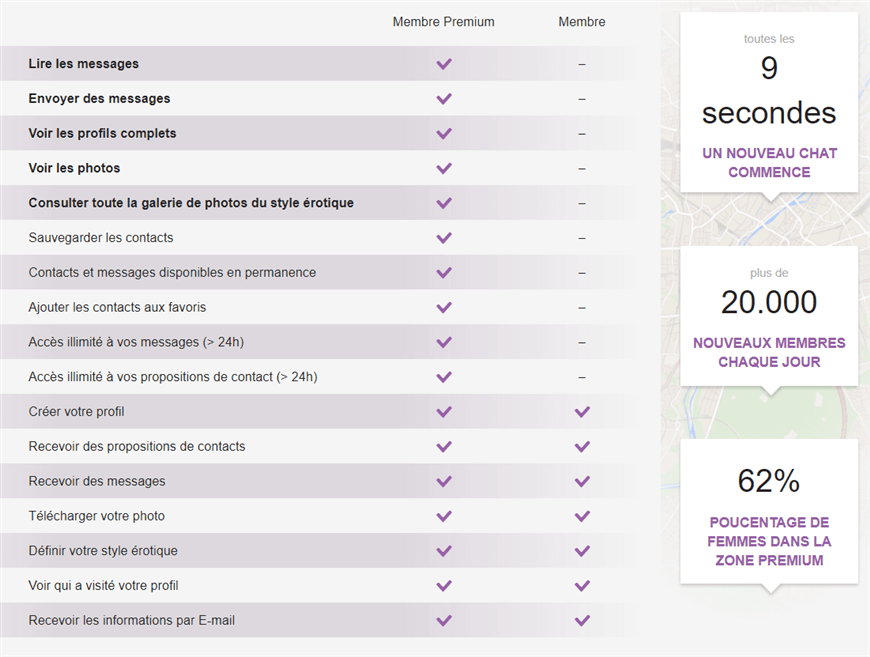Screen dimensions: 870x657
Task: Click Membre checkmark for Télécharger votre photo
Action: pyautogui.click(x=582, y=516)
